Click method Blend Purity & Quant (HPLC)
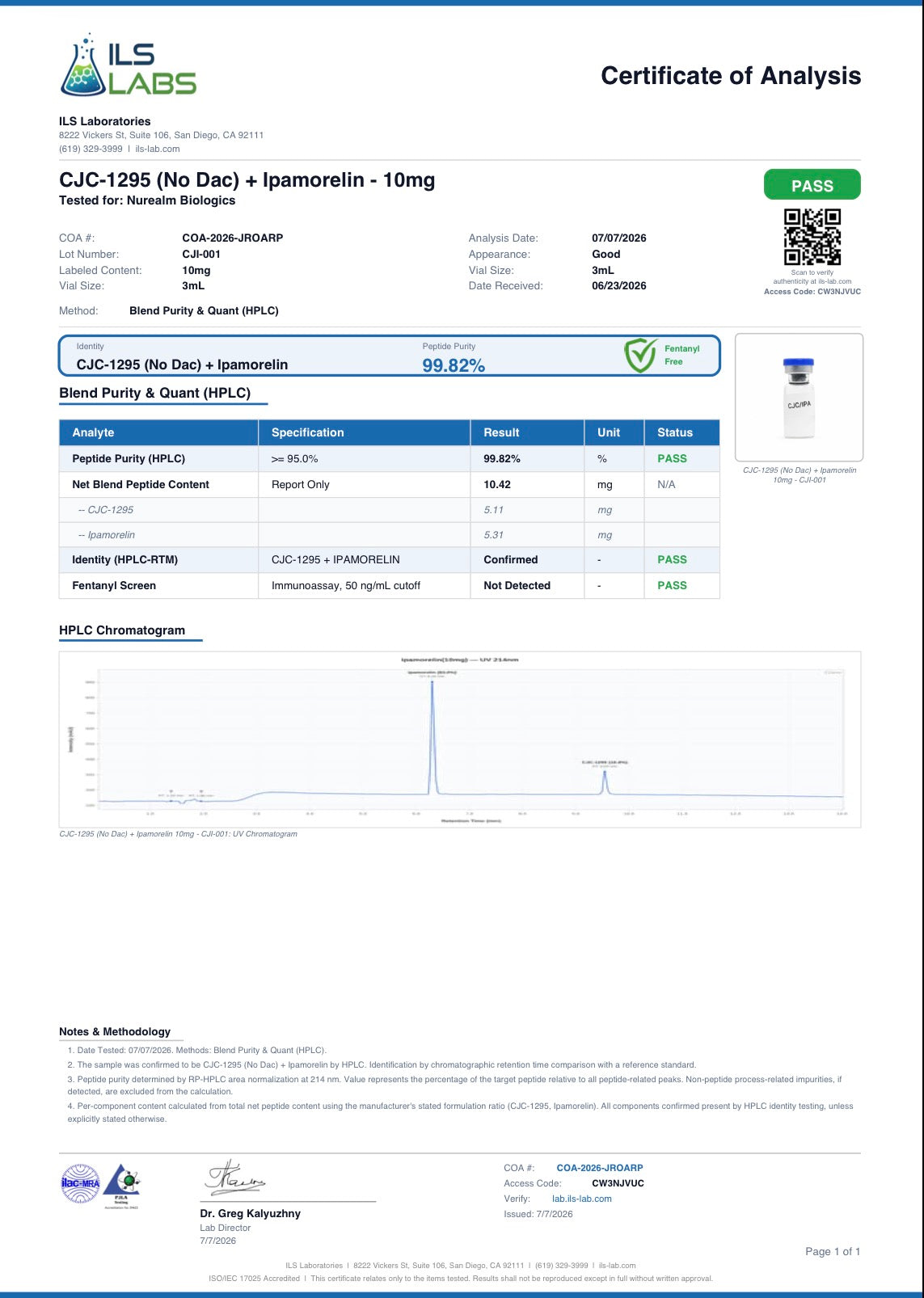 tap(204, 311)
